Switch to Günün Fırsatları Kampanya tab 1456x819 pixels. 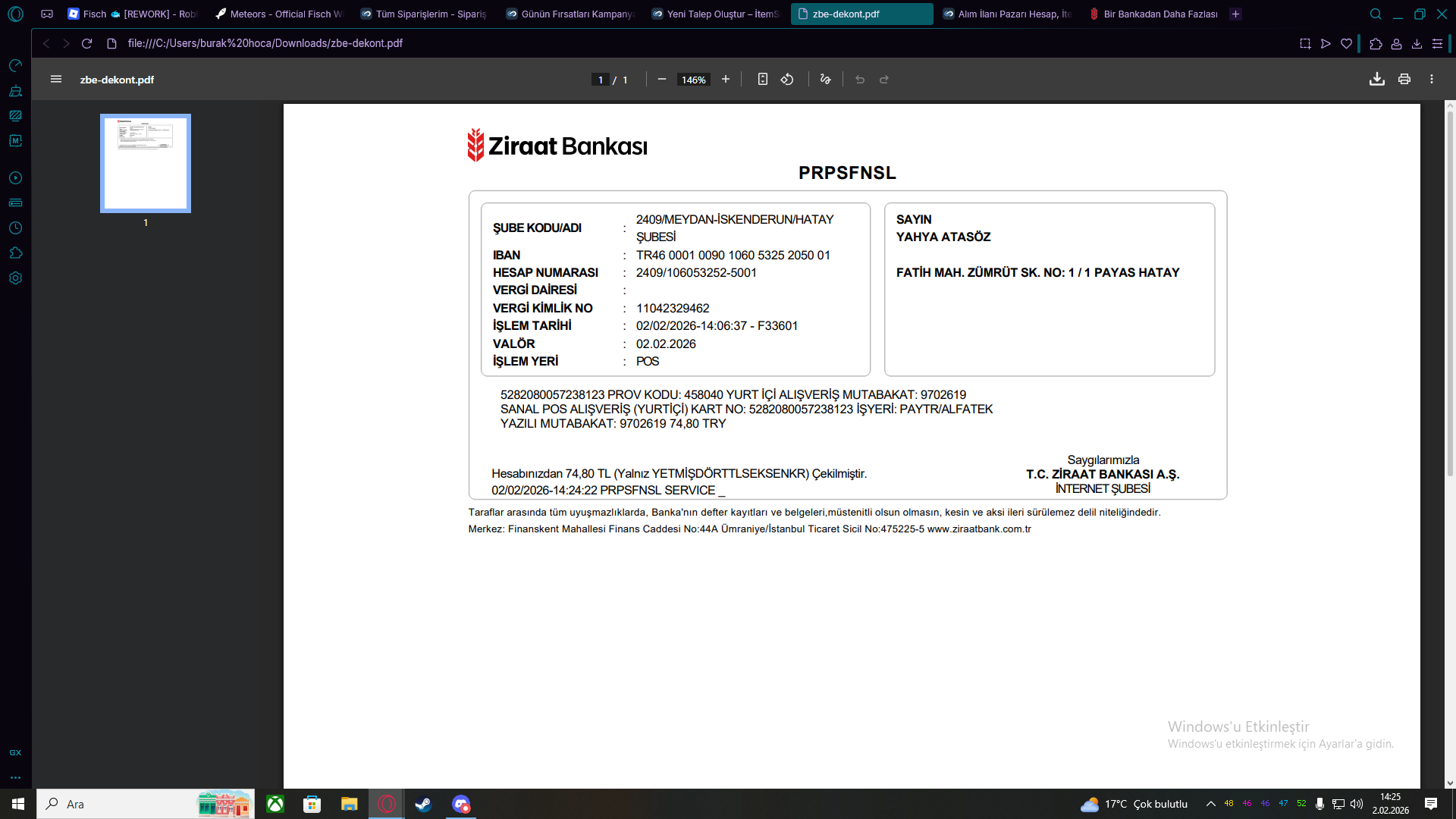[x=570, y=14]
